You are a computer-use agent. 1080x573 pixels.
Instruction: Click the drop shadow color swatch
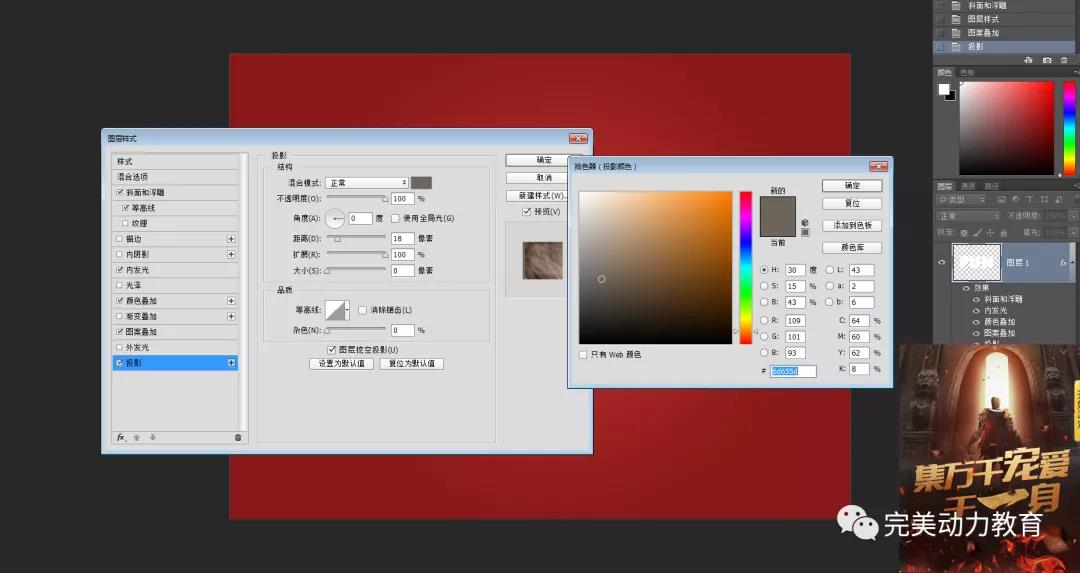(x=421, y=182)
